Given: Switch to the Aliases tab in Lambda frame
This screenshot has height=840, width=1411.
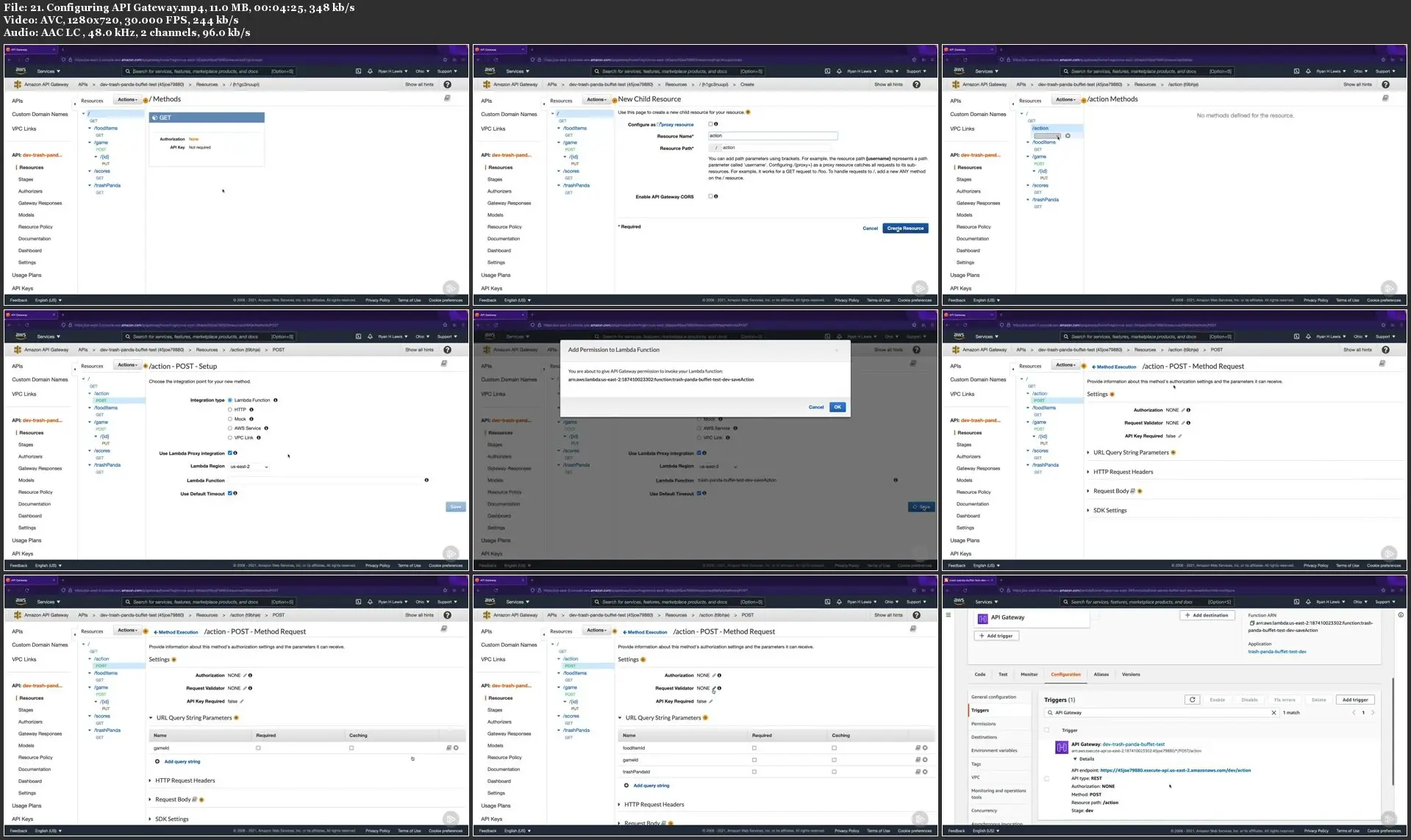Looking at the screenshot, I should [x=1101, y=674].
